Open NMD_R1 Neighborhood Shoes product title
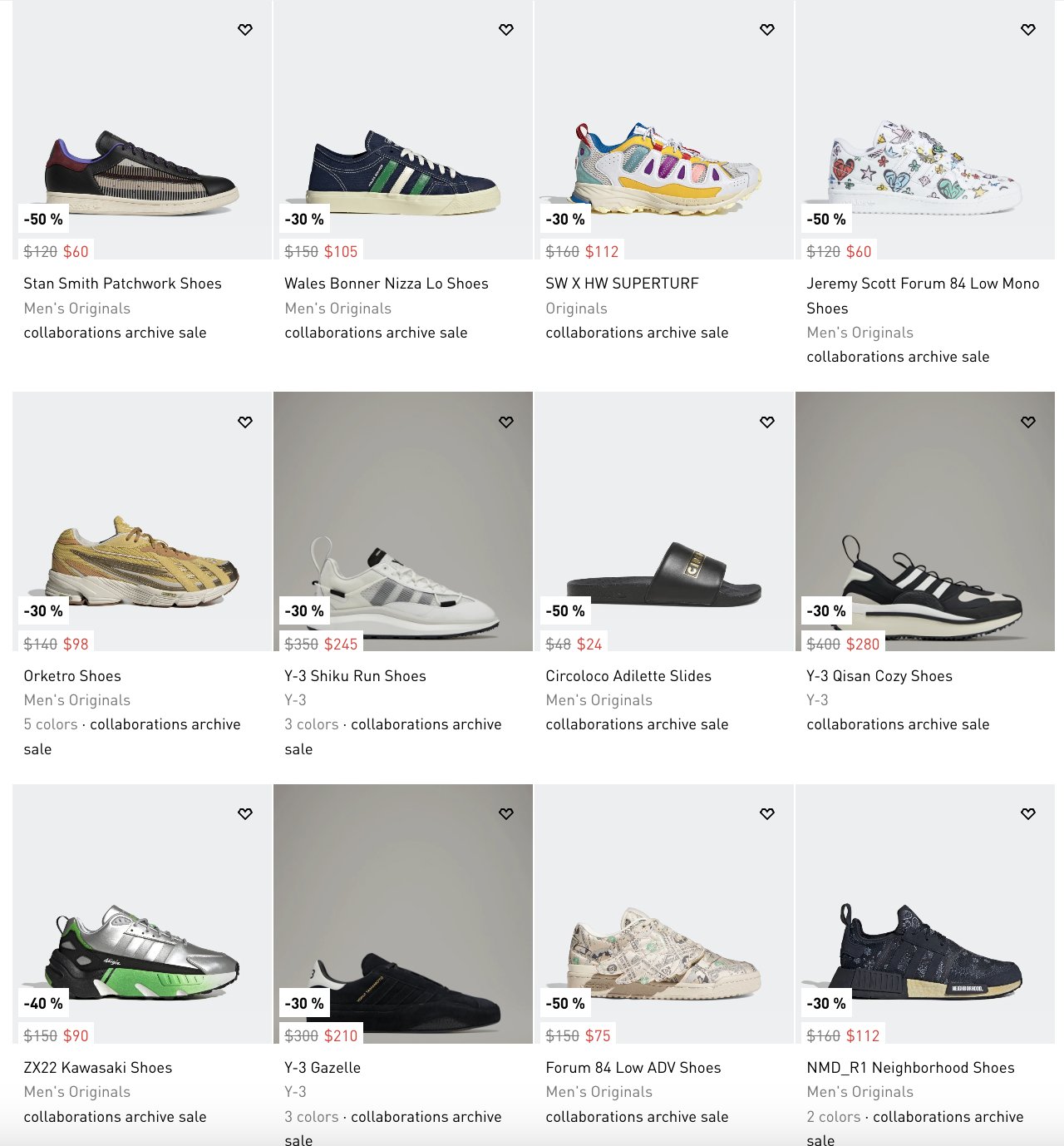Screen dimensions: 1064x1146 (910, 1068)
